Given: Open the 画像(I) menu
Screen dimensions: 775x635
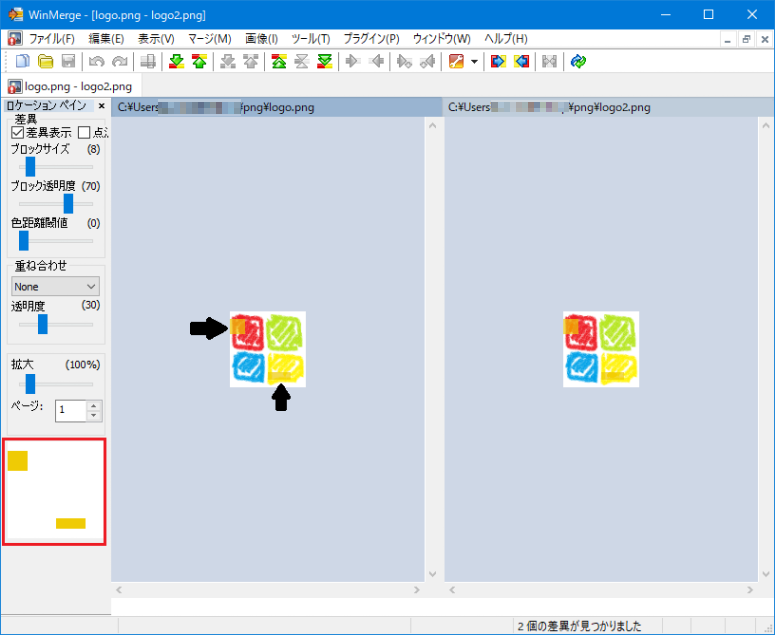Looking at the screenshot, I should (x=261, y=38).
